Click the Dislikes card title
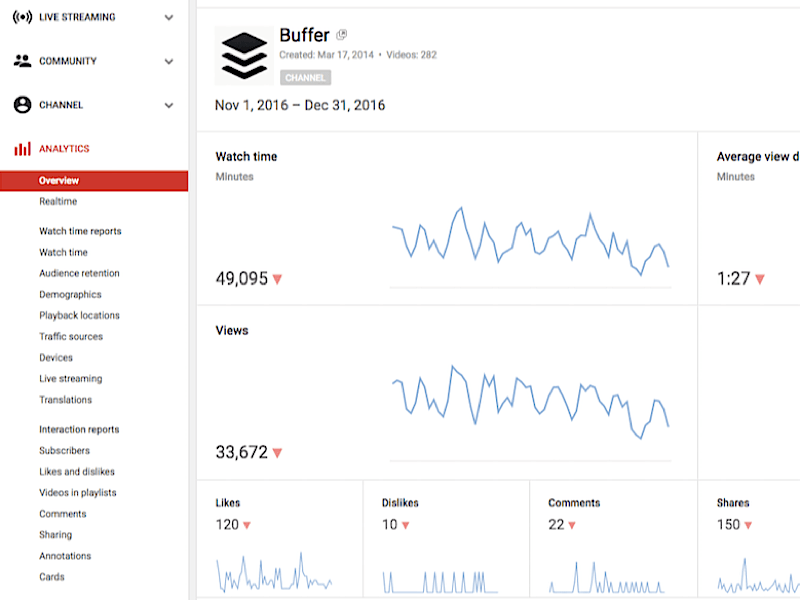Viewport: 800px width, 600px height. click(400, 503)
